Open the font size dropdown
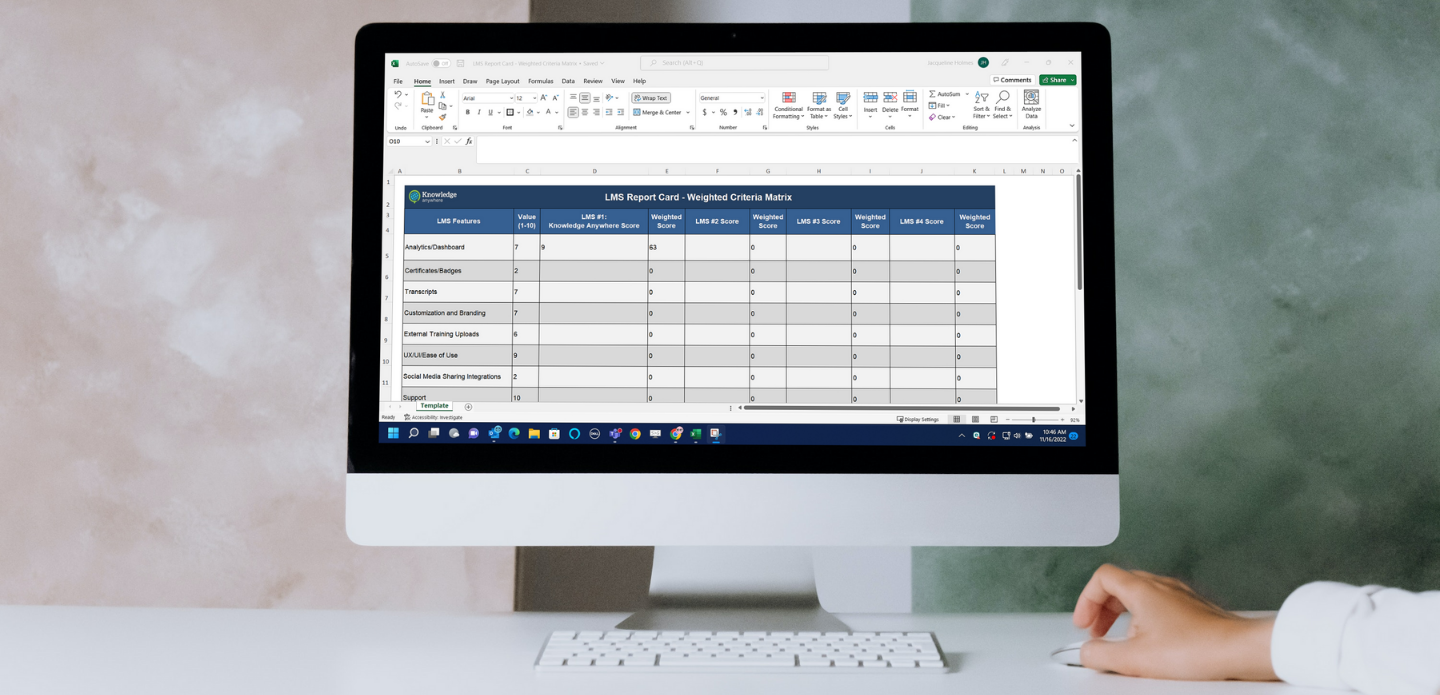The image size is (1440, 695). (x=534, y=97)
